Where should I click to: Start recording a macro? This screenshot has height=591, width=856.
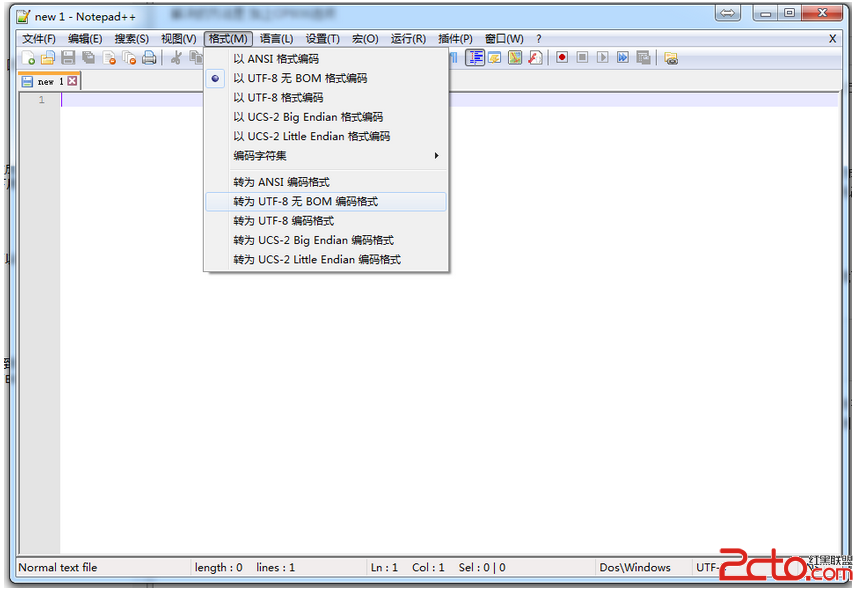coord(562,57)
